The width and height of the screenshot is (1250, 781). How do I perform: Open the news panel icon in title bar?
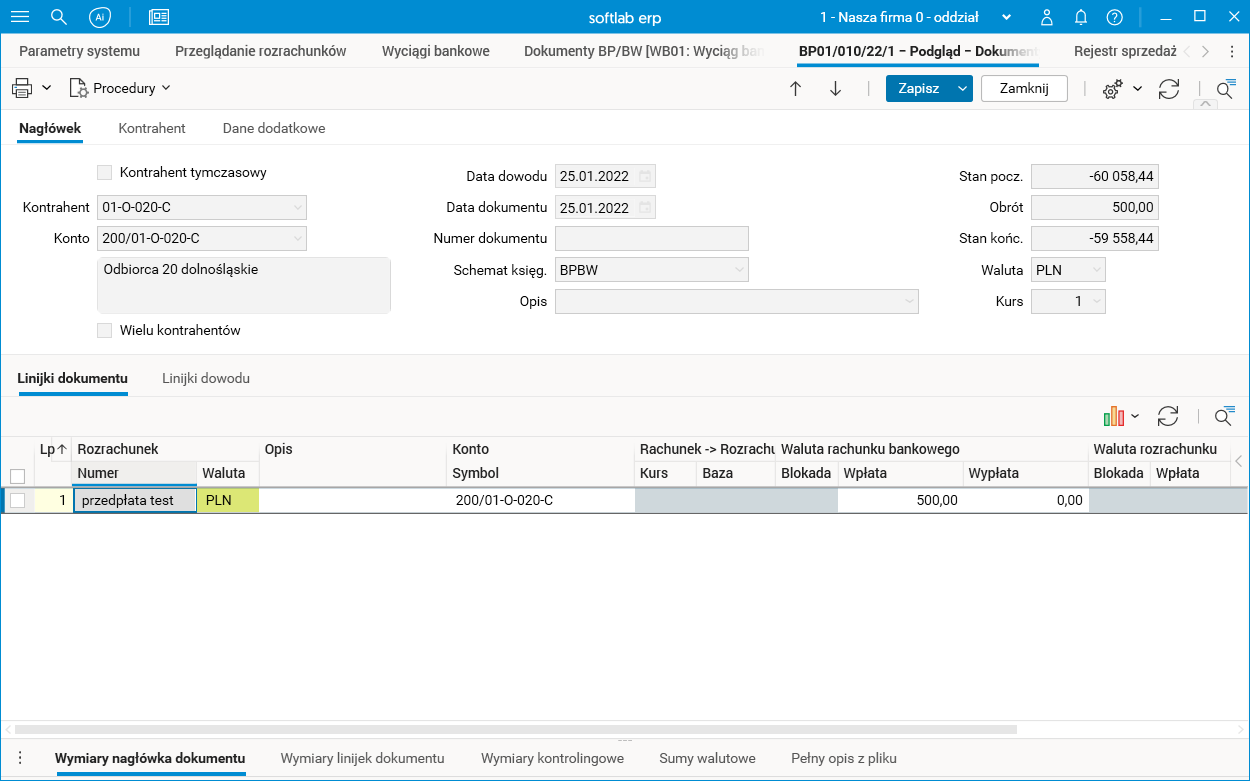[x=159, y=17]
